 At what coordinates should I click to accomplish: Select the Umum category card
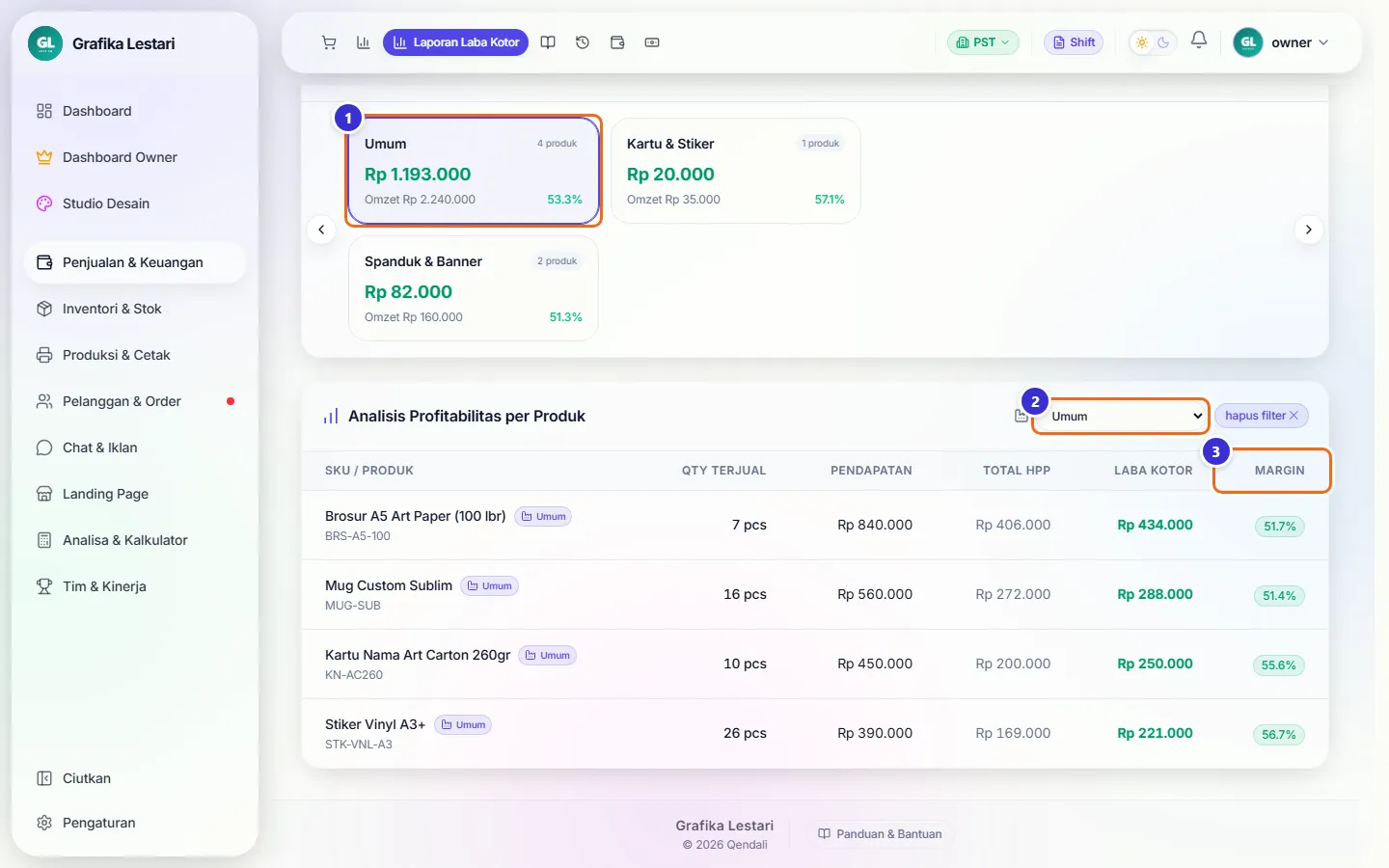tap(474, 171)
